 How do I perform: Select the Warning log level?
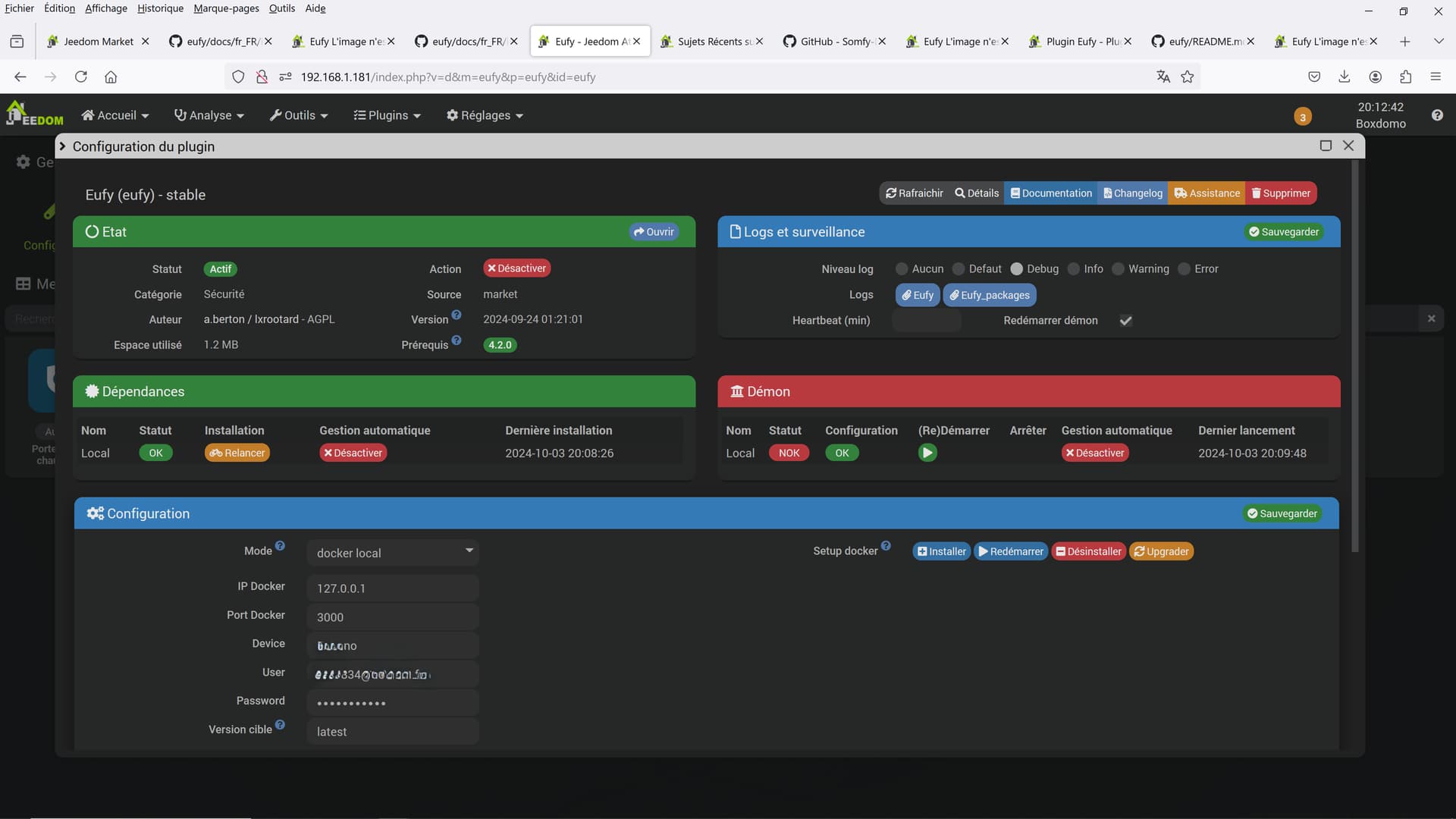pos(1118,269)
